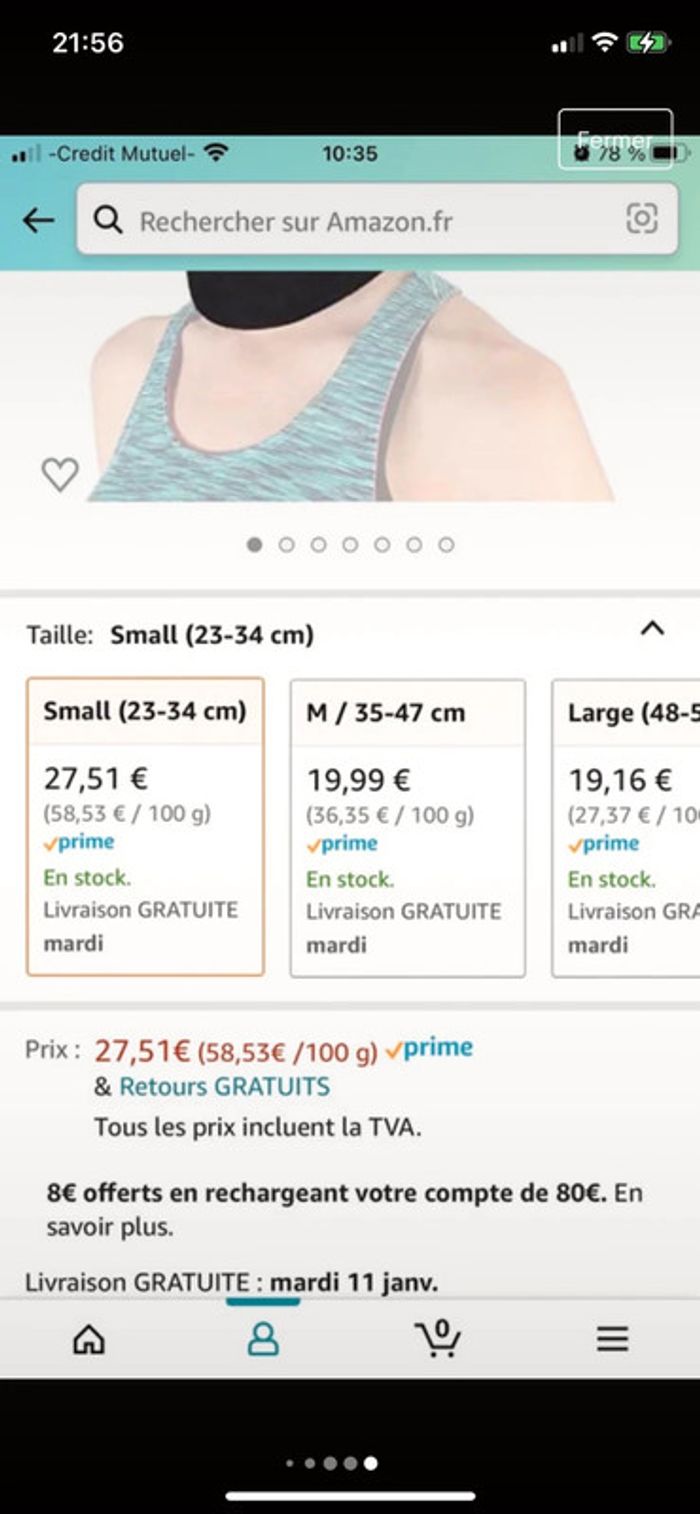
Task: Open the shopping cart icon
Action: (438, 1338)
